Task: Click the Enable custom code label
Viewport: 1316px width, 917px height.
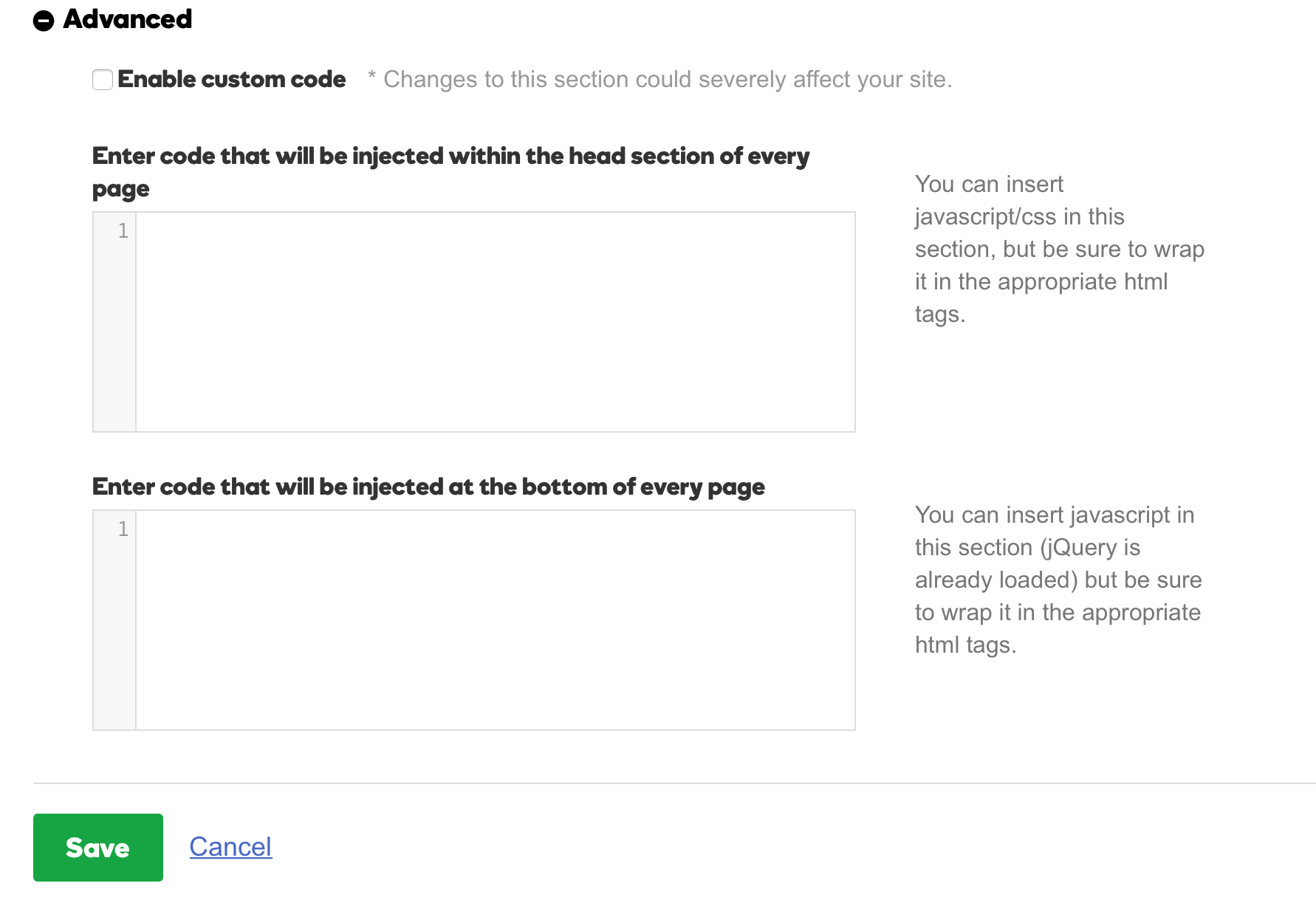Action: [231, 79]
